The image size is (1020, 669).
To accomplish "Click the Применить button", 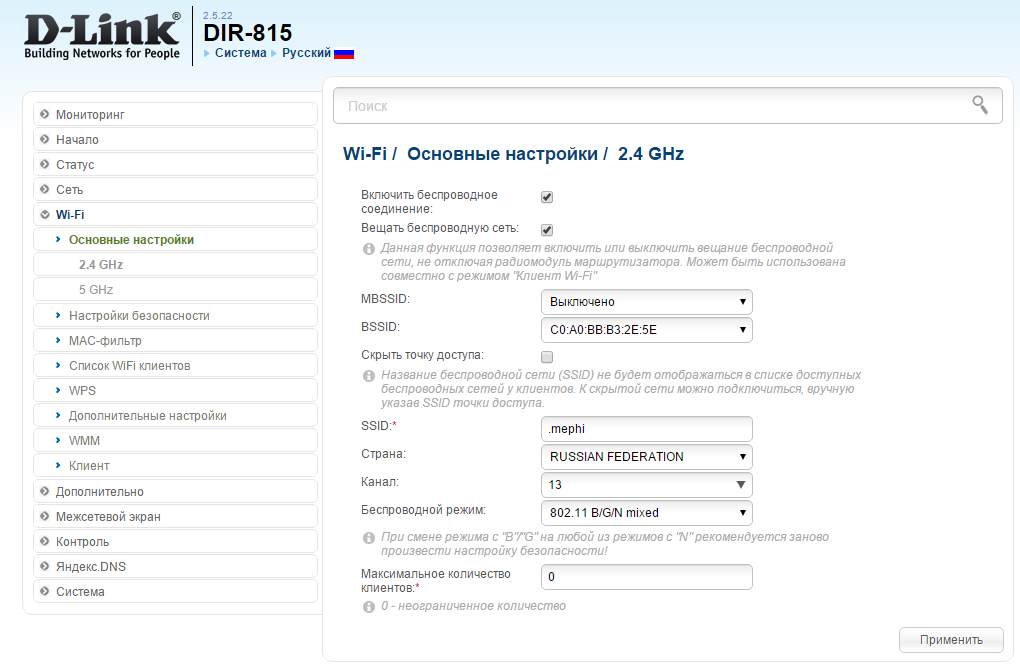I will pyautogui.click(x=950, y=640).
